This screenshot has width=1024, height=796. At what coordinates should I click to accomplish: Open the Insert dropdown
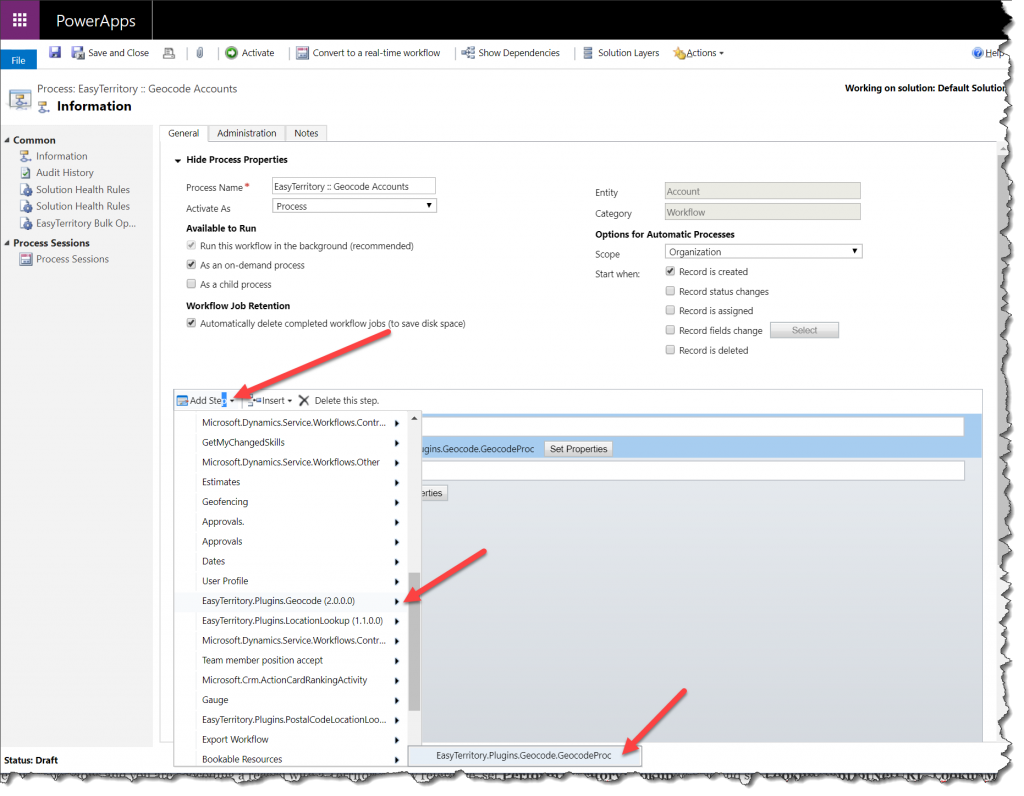(270, 400)
